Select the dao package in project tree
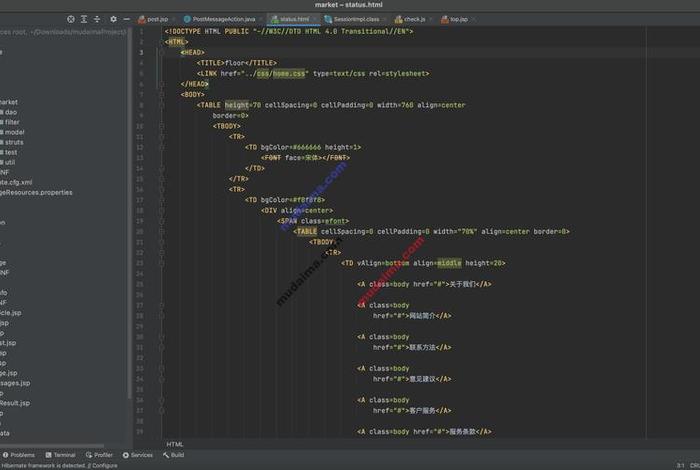 point(9,112)
